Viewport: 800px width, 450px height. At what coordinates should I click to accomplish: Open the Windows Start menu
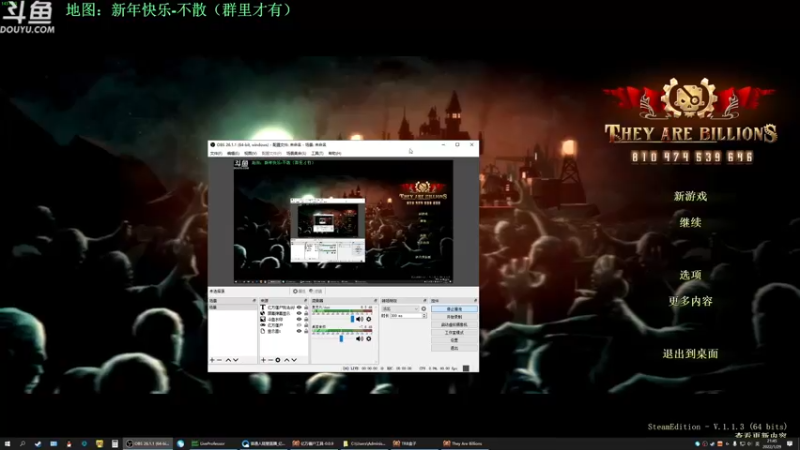(7, 444)
